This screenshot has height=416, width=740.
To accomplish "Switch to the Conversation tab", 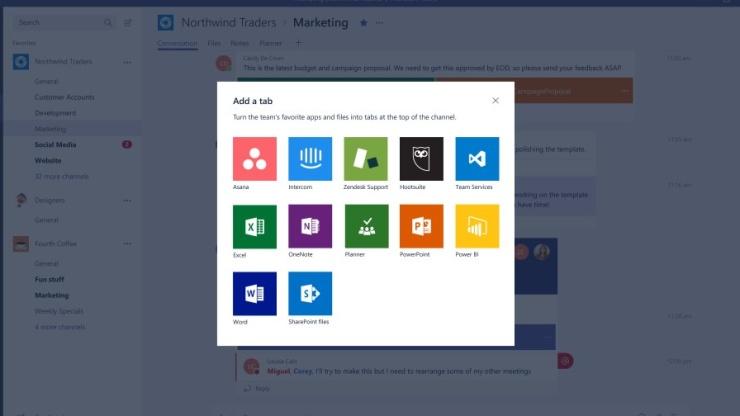I will (177, 43).
